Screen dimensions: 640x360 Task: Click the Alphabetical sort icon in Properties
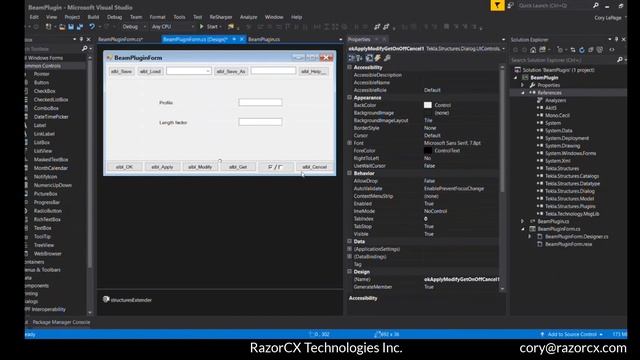[x=360, y=58]
